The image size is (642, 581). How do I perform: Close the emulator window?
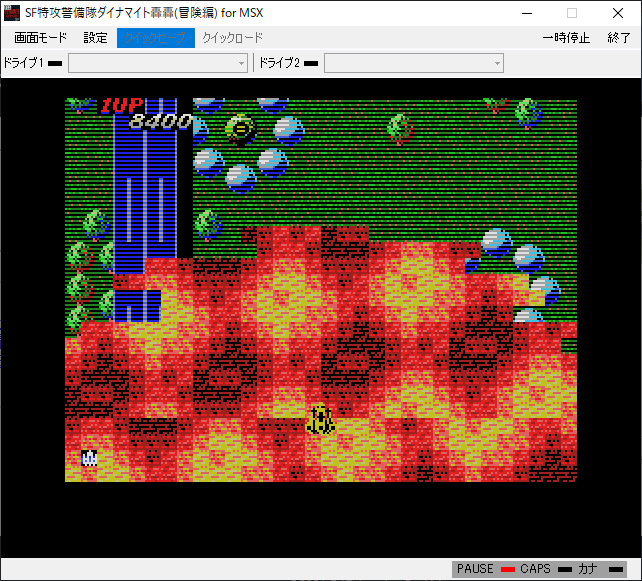(618, 13)
